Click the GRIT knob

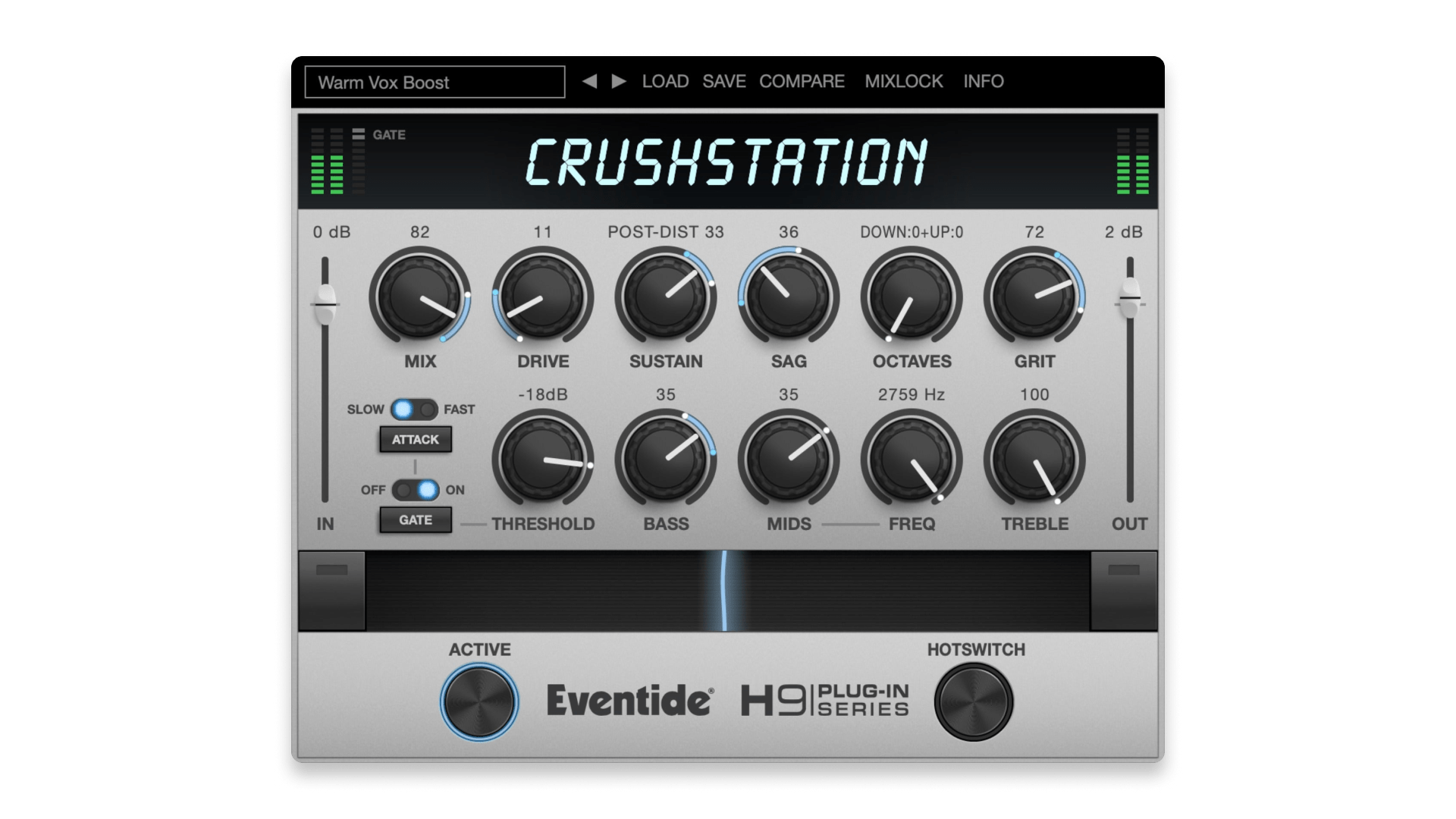(x=1034, y=297)
